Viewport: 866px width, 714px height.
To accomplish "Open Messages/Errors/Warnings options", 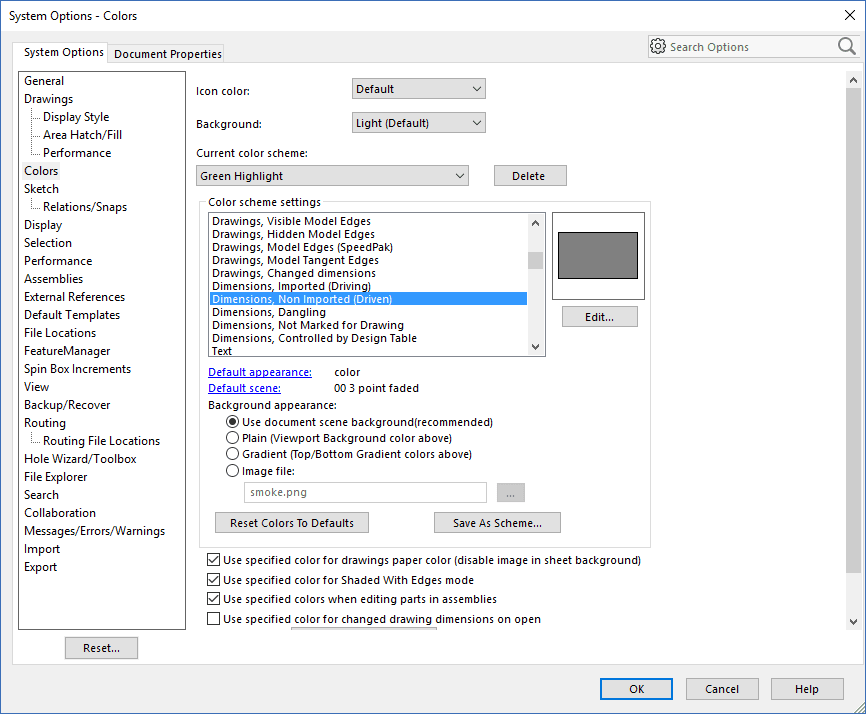I will click(x=94, y=531).
